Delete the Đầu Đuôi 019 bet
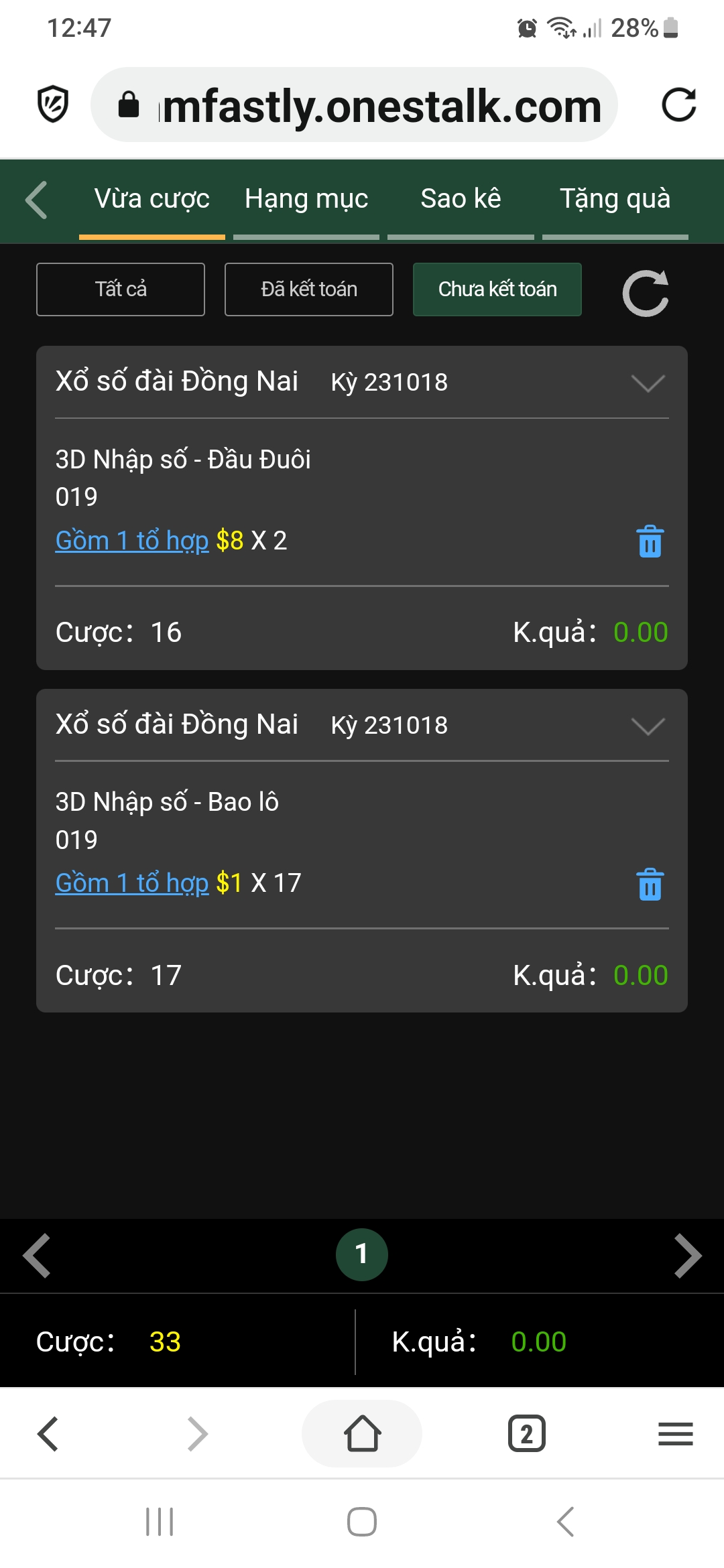 click(x=650, y=541)
